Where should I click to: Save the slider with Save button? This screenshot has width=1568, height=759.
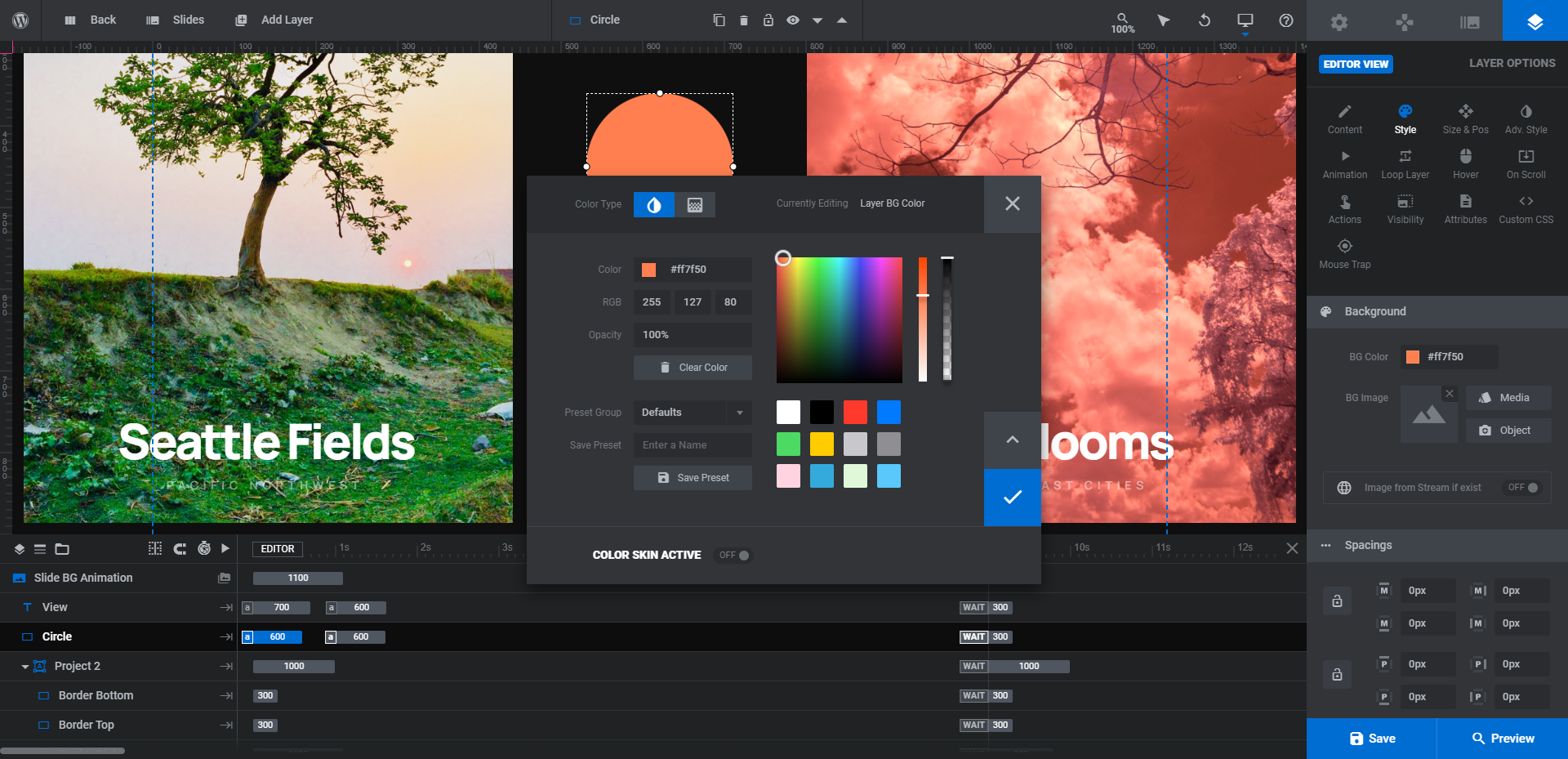(x=1372, y=739)
